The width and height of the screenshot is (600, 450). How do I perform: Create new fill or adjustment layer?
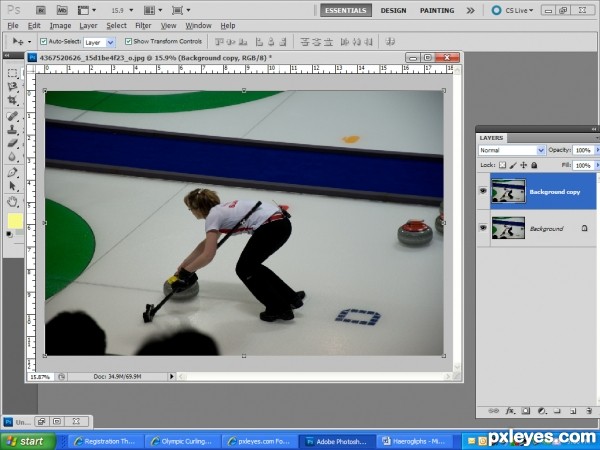click(x=541, y=411)
